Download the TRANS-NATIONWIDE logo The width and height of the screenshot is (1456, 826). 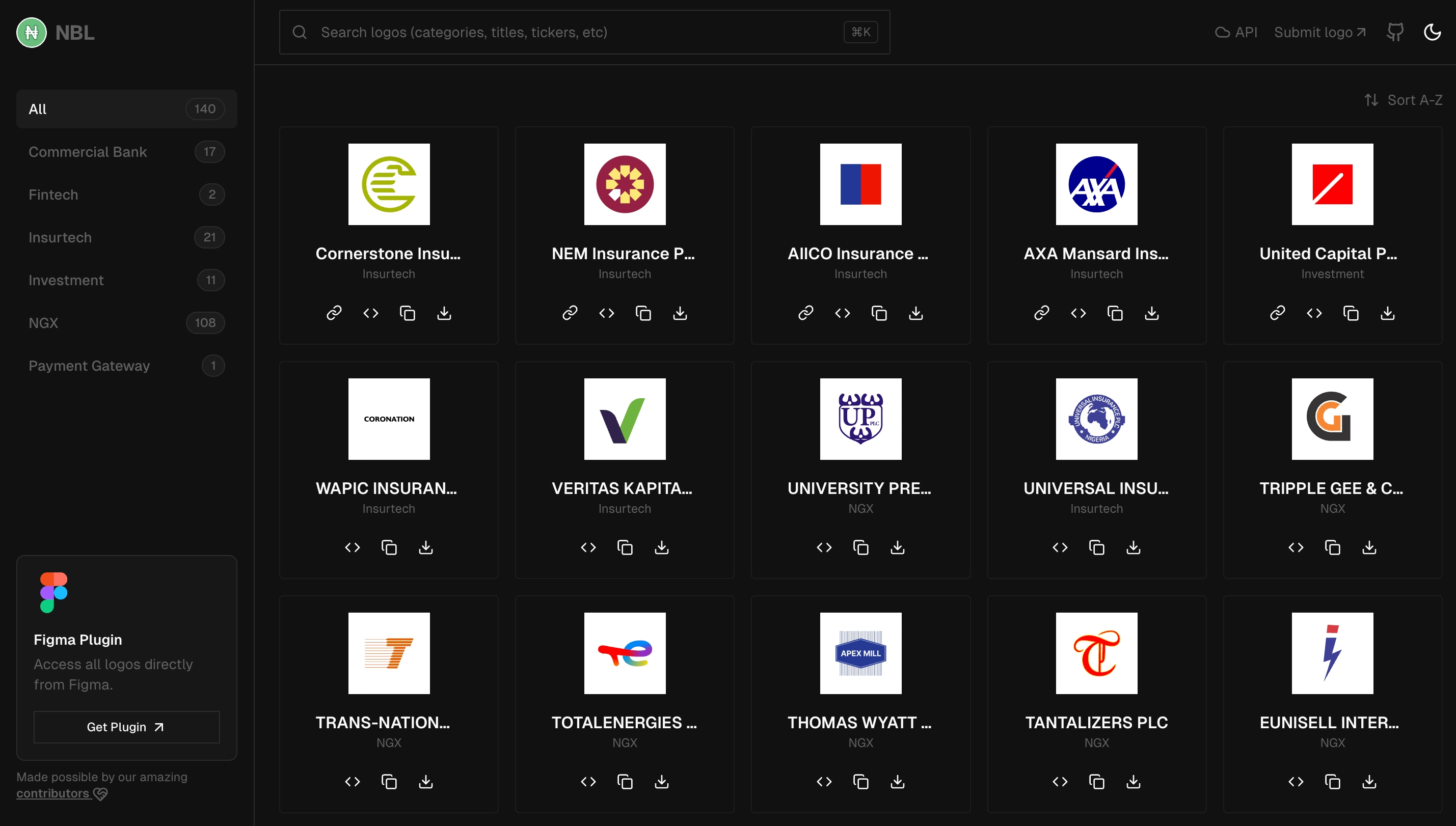426,782
